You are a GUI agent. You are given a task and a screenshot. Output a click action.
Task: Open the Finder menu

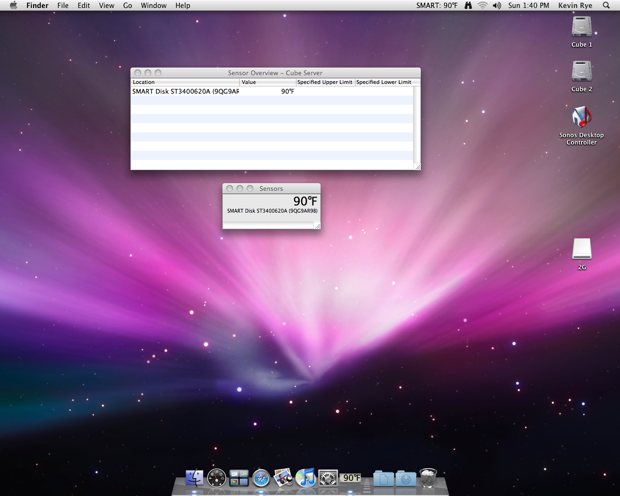point(37,5)
